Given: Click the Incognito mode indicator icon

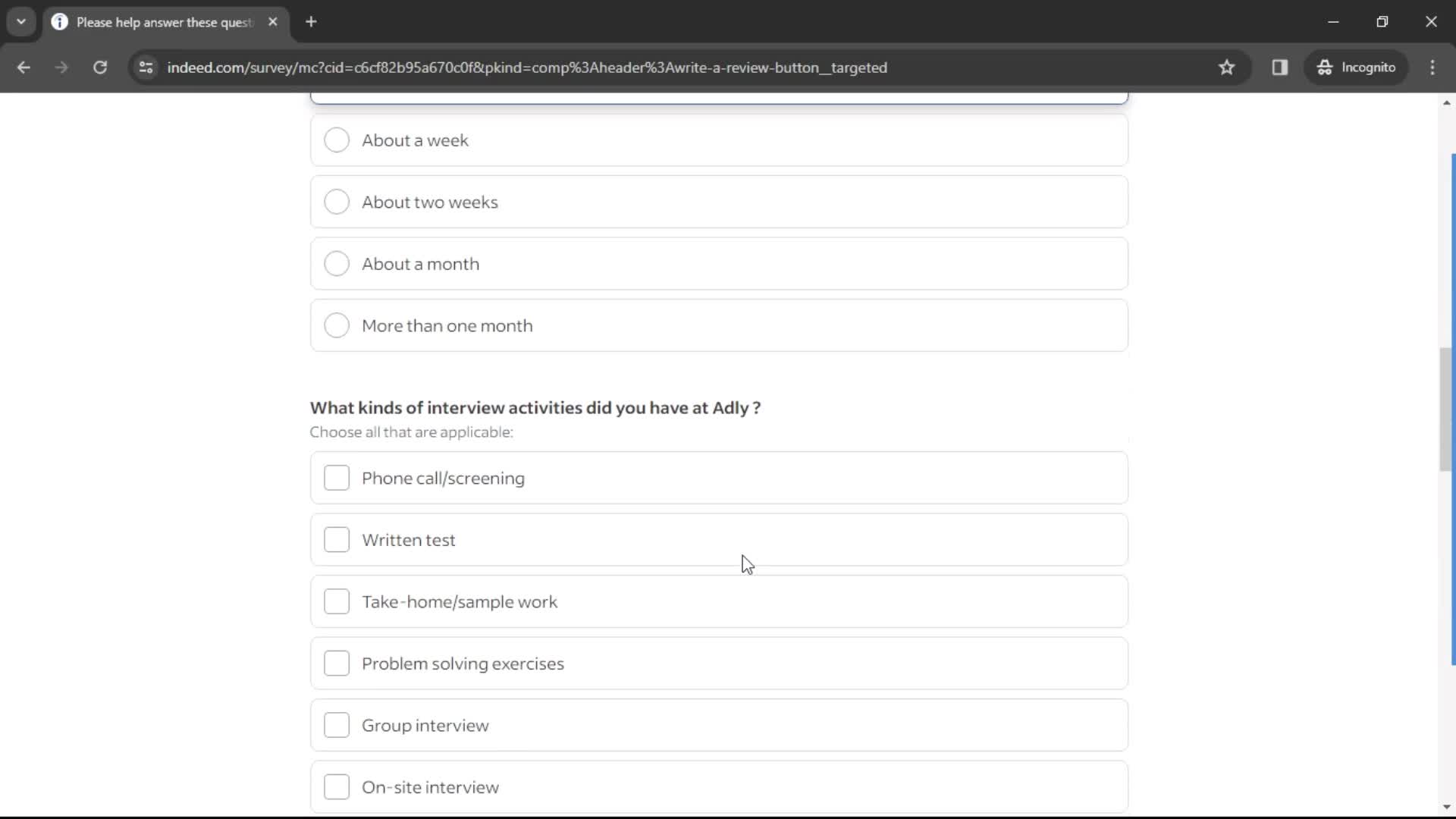Looking at the screenshot, I should (x=1325, y=67).
